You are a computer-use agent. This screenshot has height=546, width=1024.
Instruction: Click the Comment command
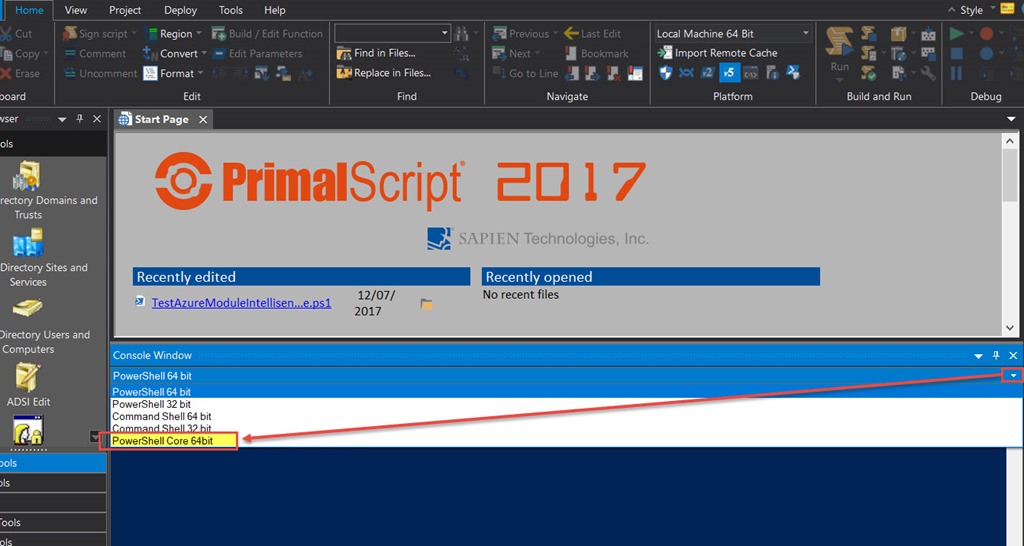pos(95,54)
